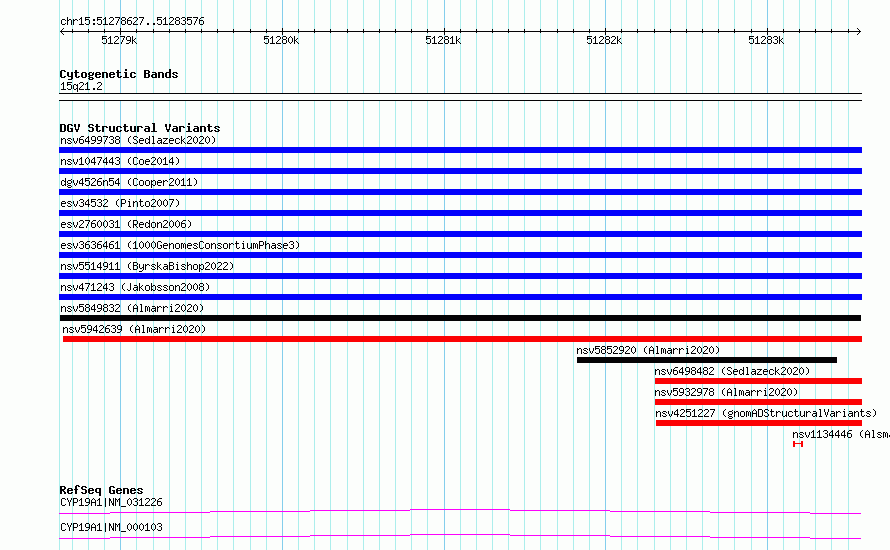The image size is (890, 550).
Task: Select the red bar under nsv5932978
Action: [758, 402]
